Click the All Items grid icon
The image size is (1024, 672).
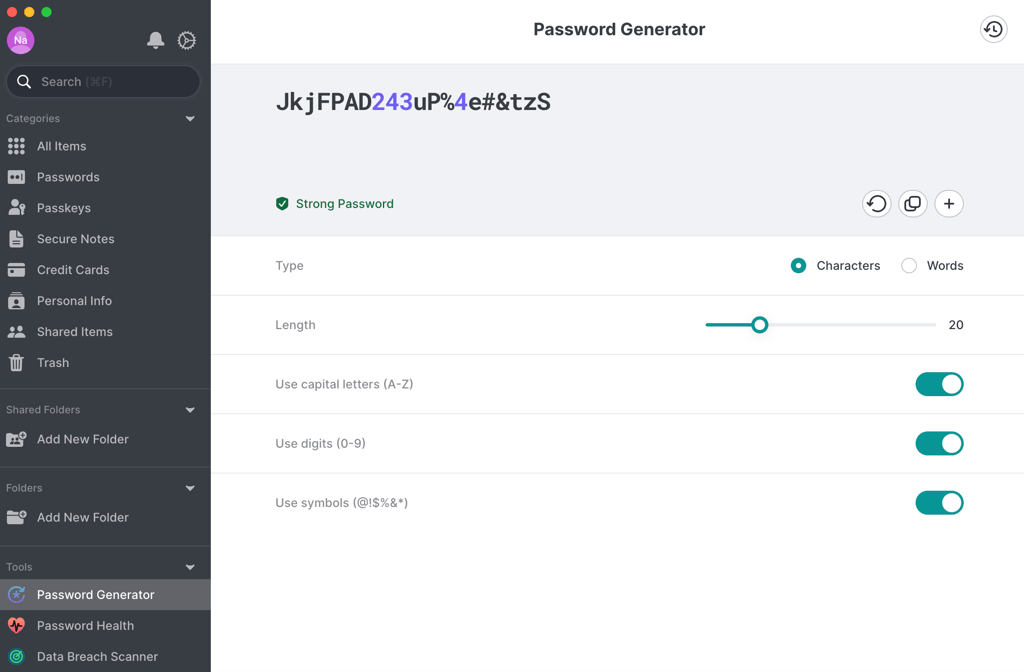coord(16,146)
